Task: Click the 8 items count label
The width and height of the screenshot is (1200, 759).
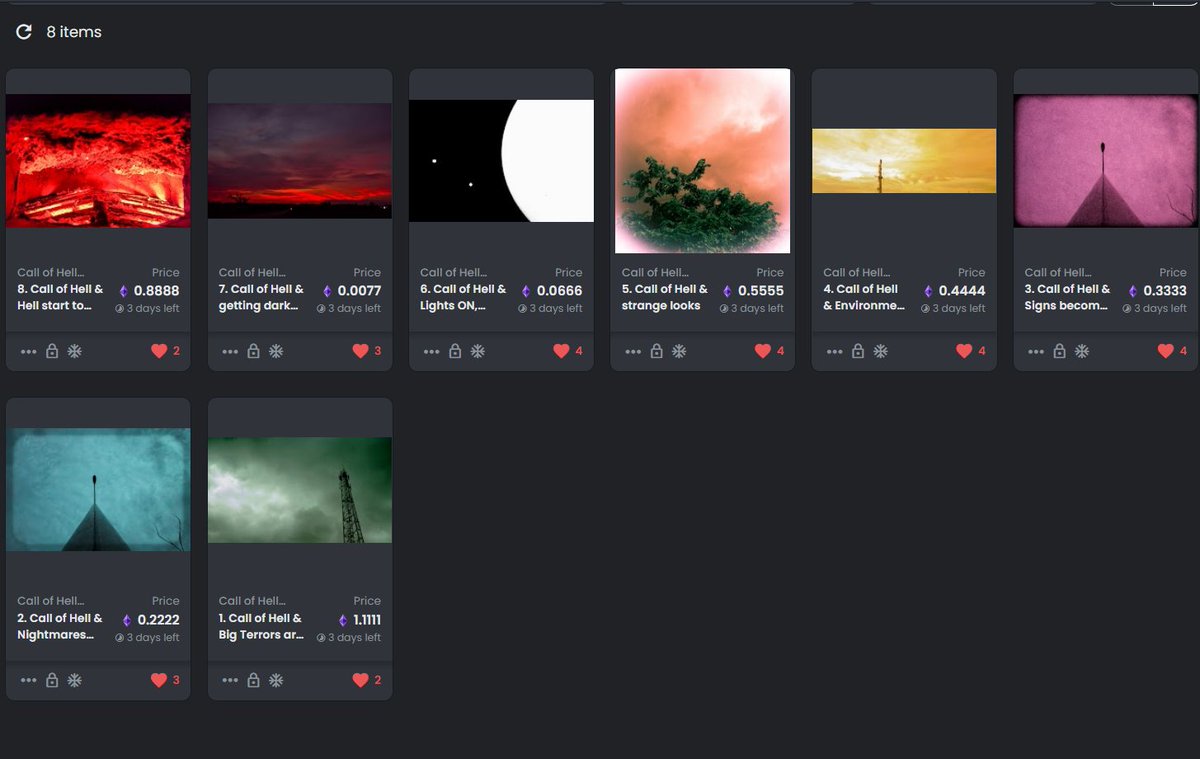Action: click(x=74, y=32)
